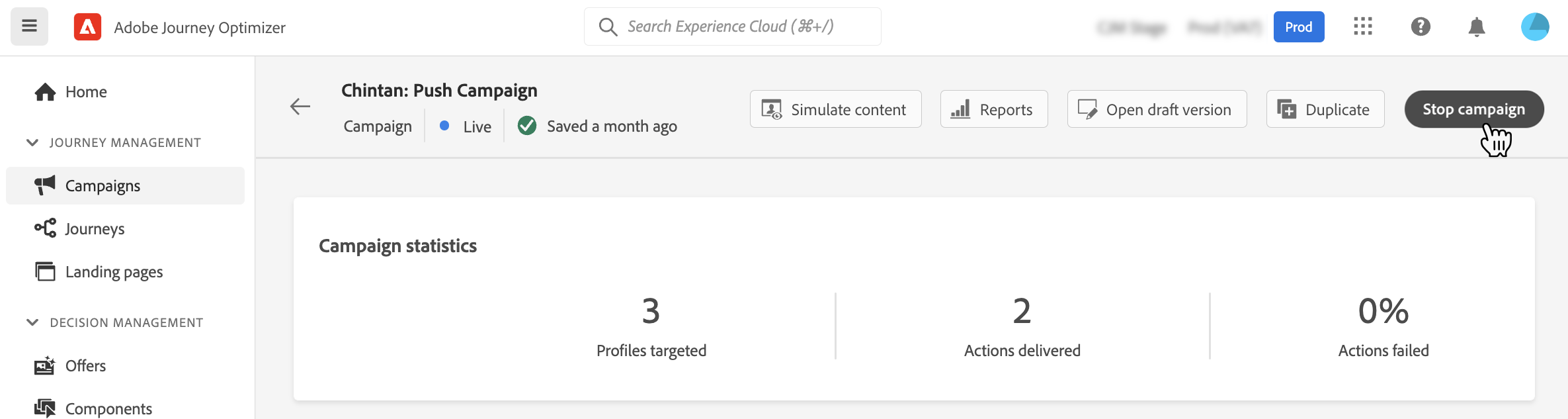Open the user profile avatar
Image resolution: width=1568 pixels, height=419 pixels.
click(1535, 27)
